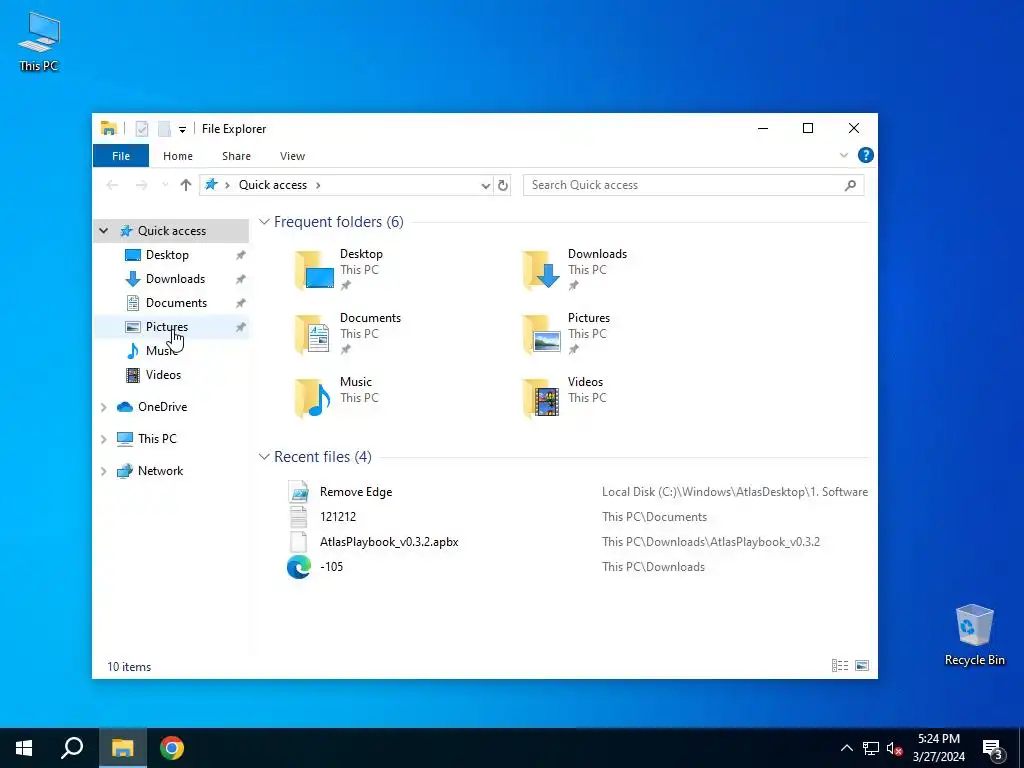This screenshot has width=1024, height=768.
Task: Click the New folder quick access toolbar icon
Action: pos(164,129)
